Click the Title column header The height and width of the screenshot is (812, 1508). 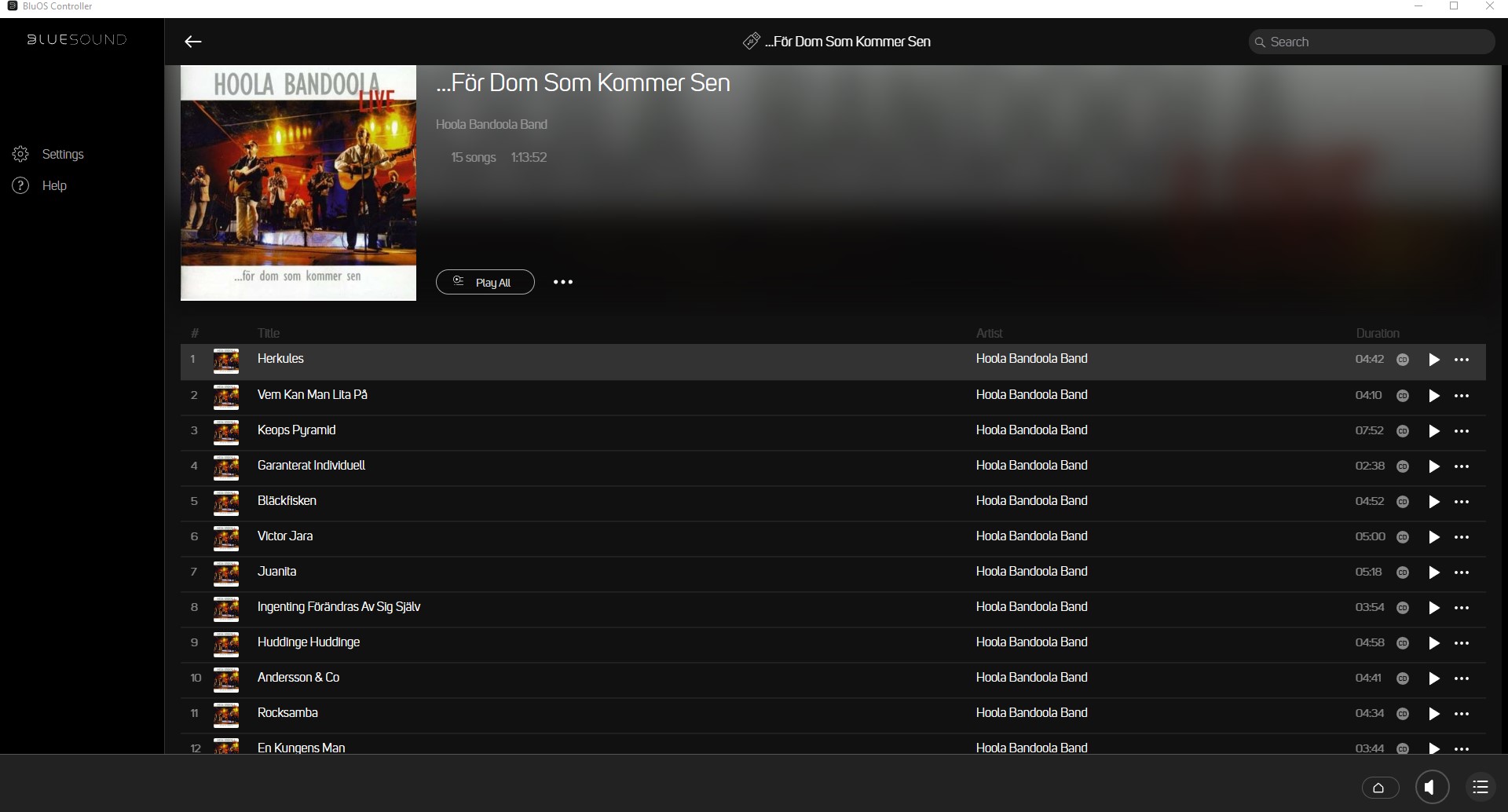click(269, 333)
